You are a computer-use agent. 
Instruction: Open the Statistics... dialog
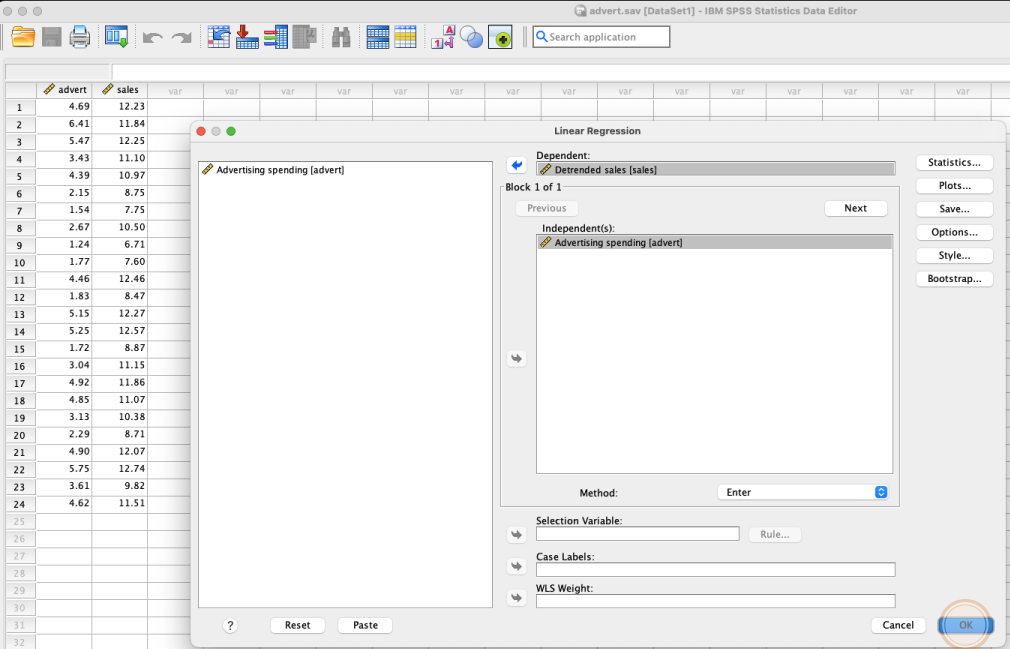[x=955, y=163]
